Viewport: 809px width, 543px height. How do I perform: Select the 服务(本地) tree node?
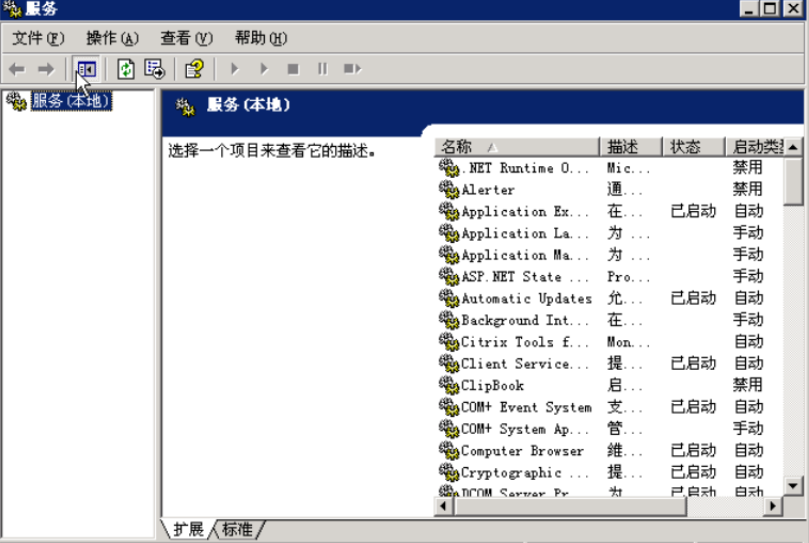pos(71,101)
